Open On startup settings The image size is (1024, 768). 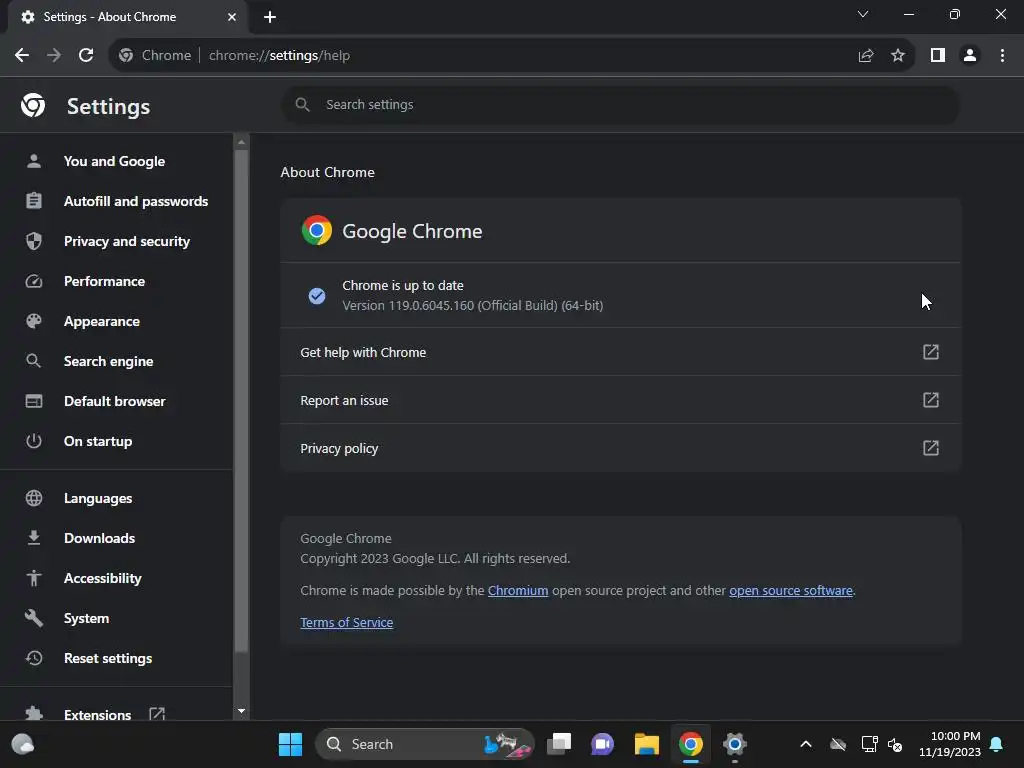tap(116, 441)
